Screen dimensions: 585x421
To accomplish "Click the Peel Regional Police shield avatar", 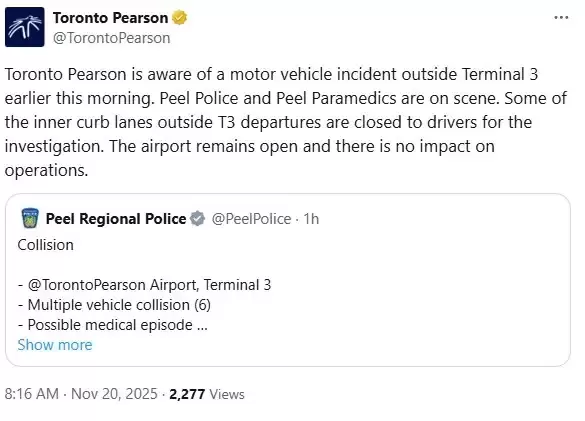I will coord(30,218).
